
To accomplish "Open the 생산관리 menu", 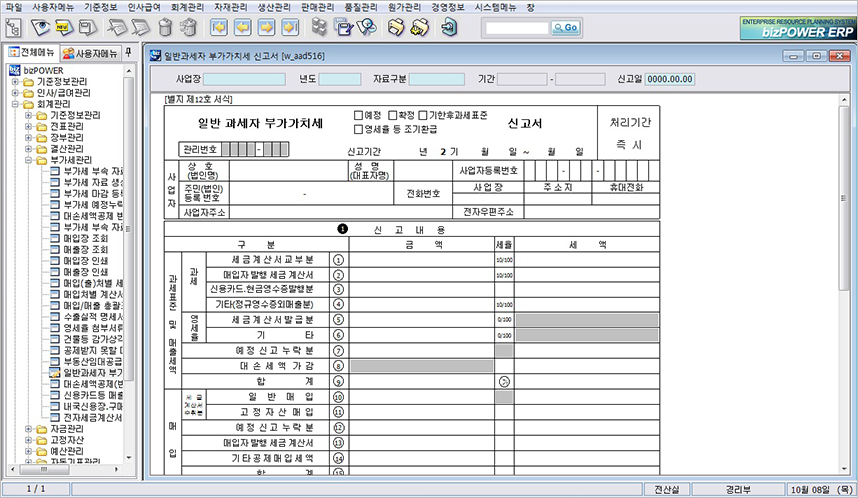I will [274, 7].
